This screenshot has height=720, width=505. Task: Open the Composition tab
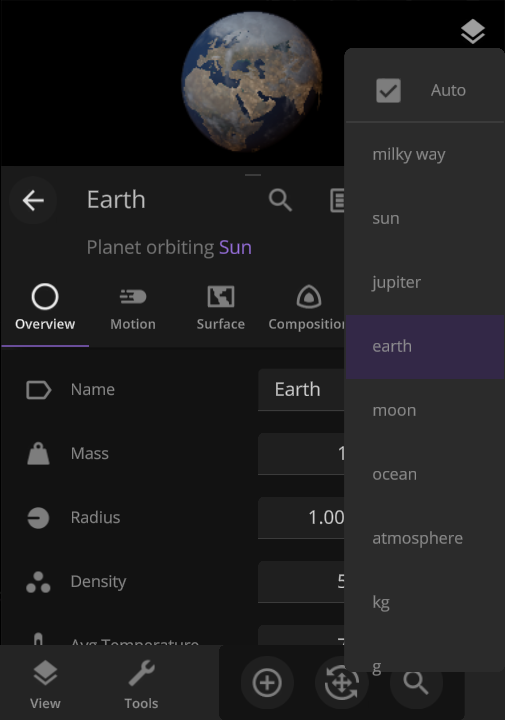[x=305, y=309]
